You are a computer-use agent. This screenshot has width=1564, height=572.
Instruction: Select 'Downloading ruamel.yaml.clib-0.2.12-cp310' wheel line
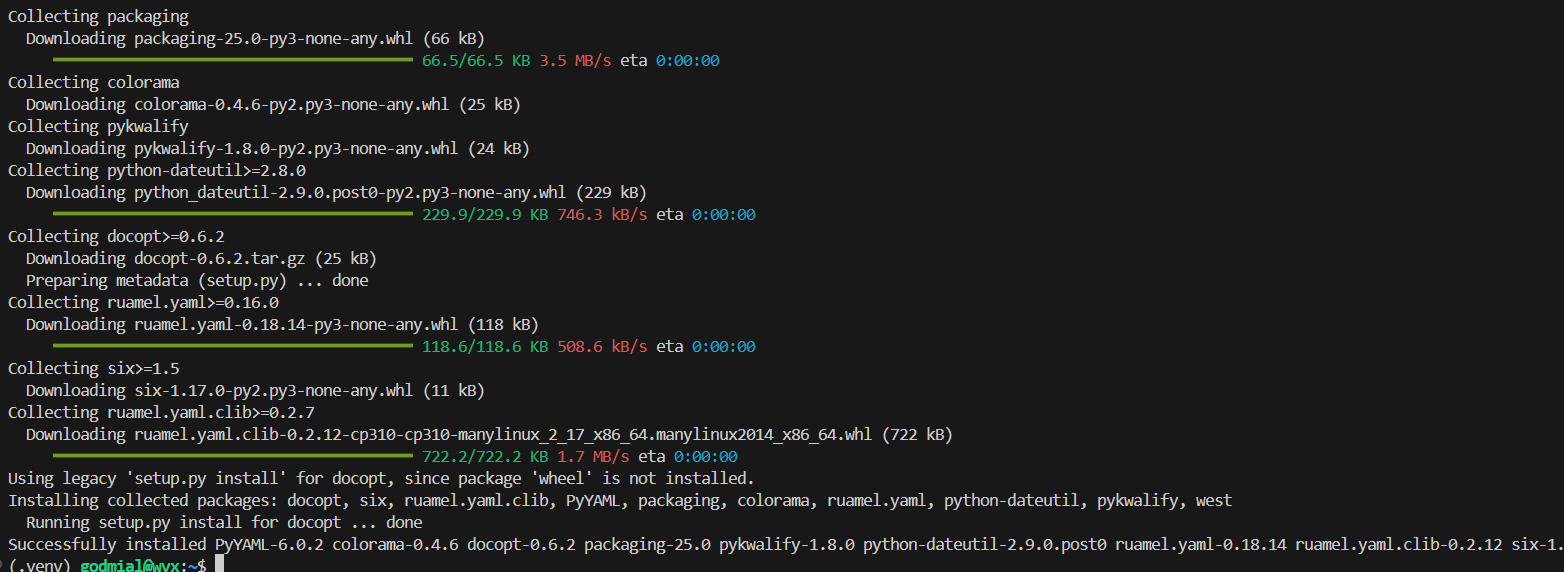(x=489, y=435)
